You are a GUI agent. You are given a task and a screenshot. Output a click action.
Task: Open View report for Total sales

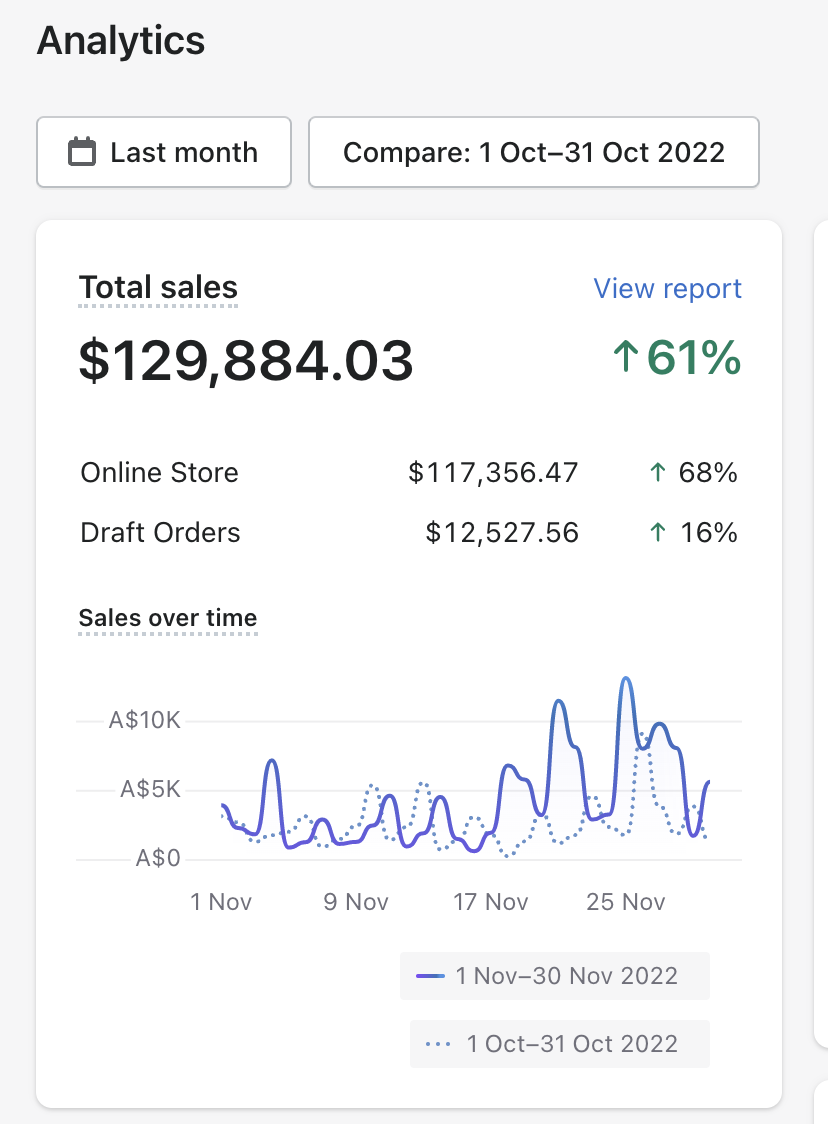pos(667,289)
